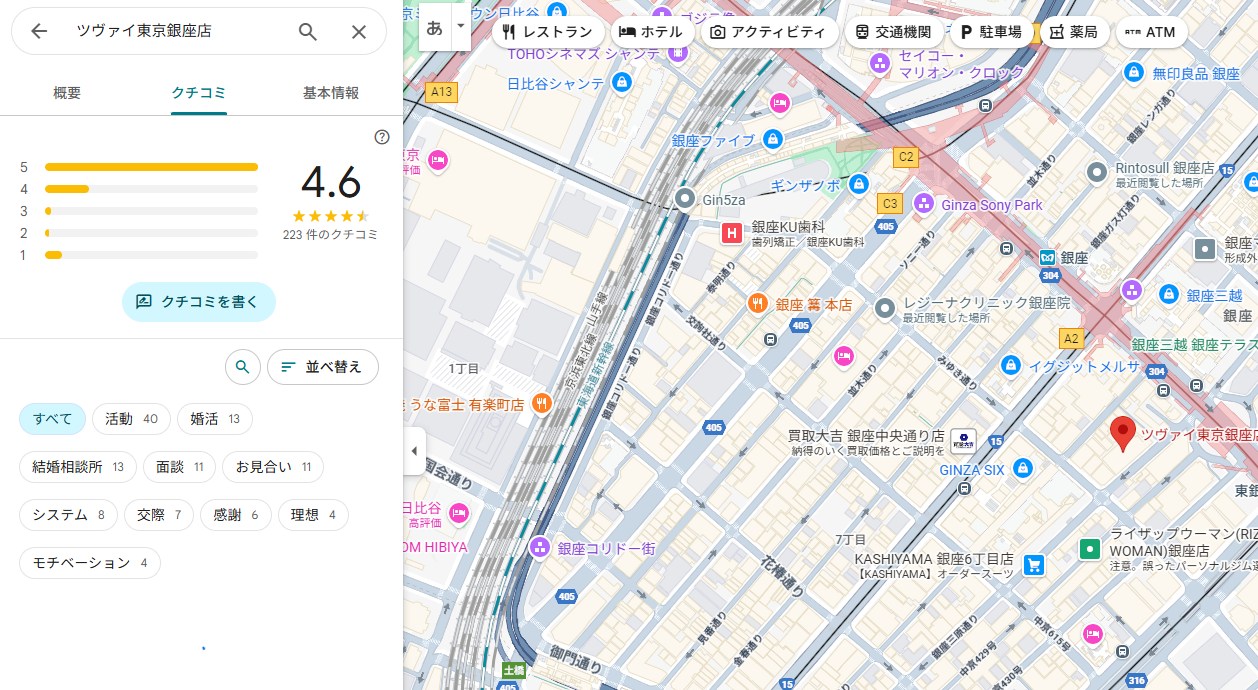
Task: Open the 並べ替え sort dropdown
Action: coord(322,367)
